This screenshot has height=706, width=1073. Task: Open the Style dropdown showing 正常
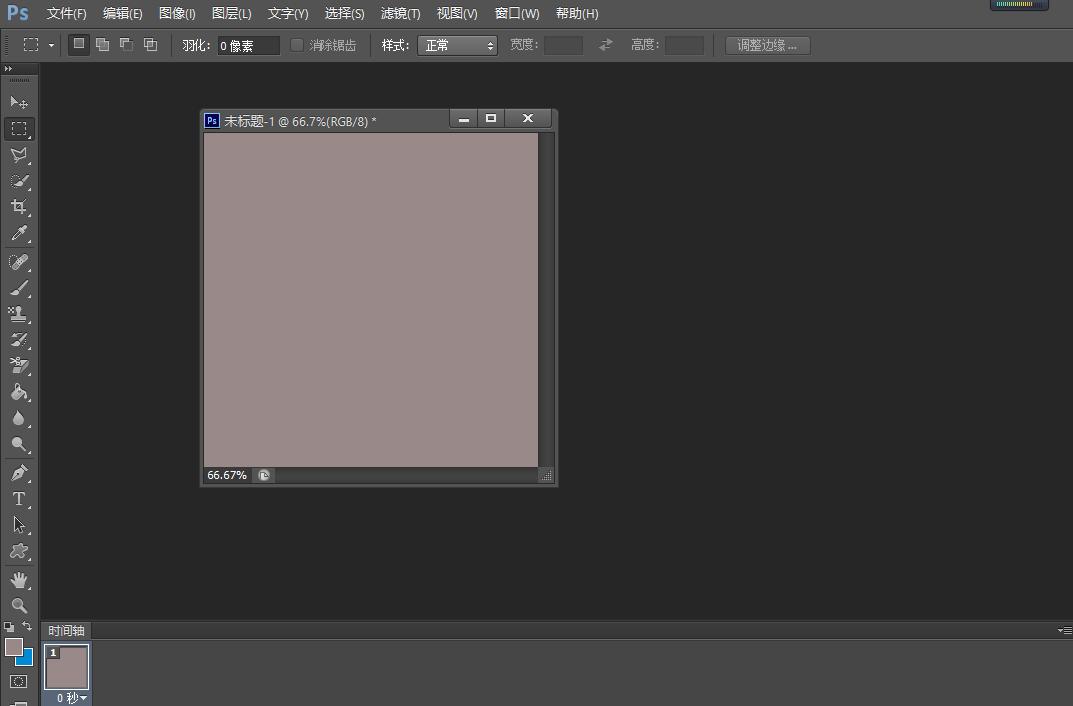(457, 44)
